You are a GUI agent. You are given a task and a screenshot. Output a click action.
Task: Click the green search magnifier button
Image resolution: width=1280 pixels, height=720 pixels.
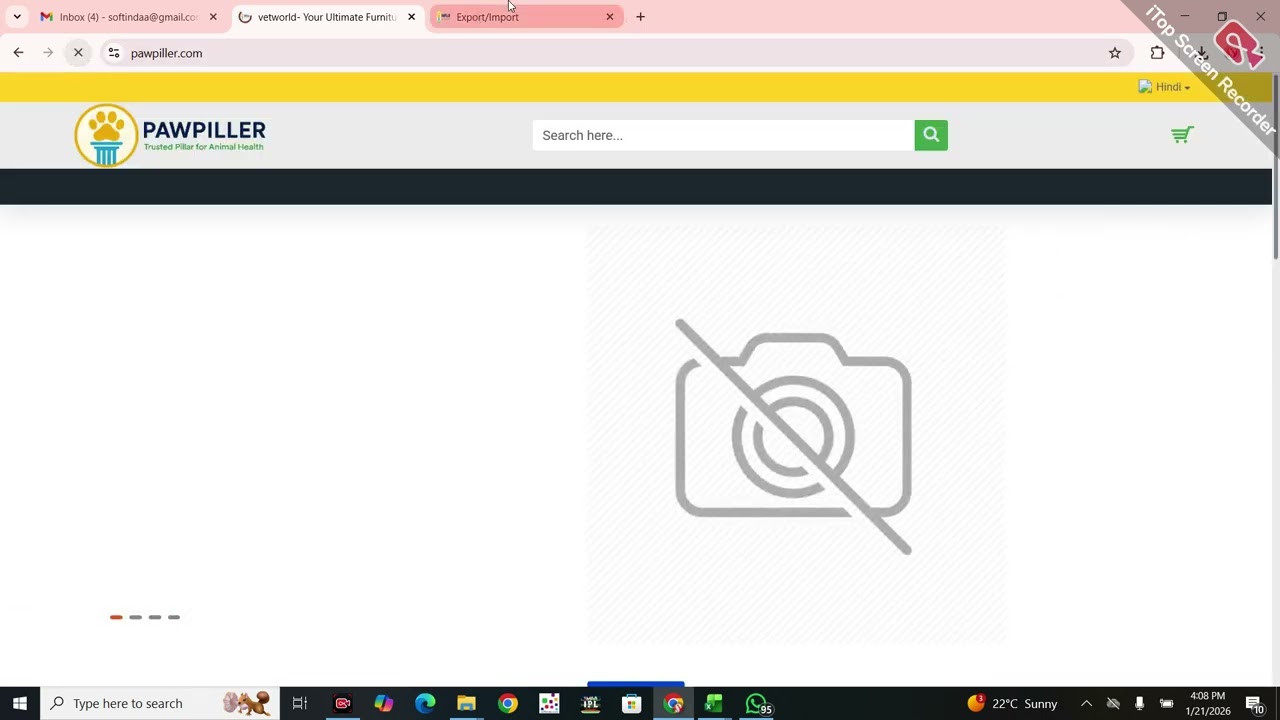pos(931,135)
